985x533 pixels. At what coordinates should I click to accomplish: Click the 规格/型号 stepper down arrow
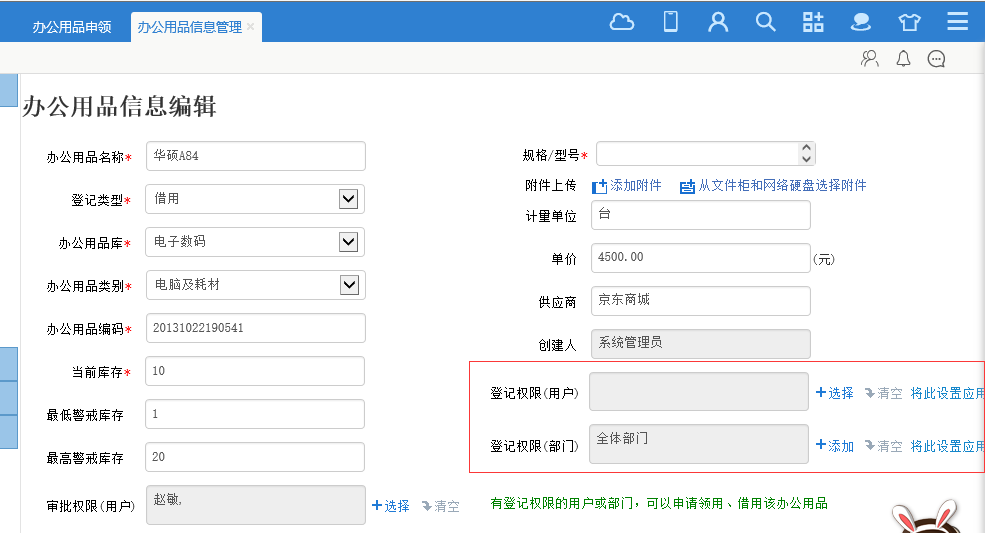tap(806, 159)
